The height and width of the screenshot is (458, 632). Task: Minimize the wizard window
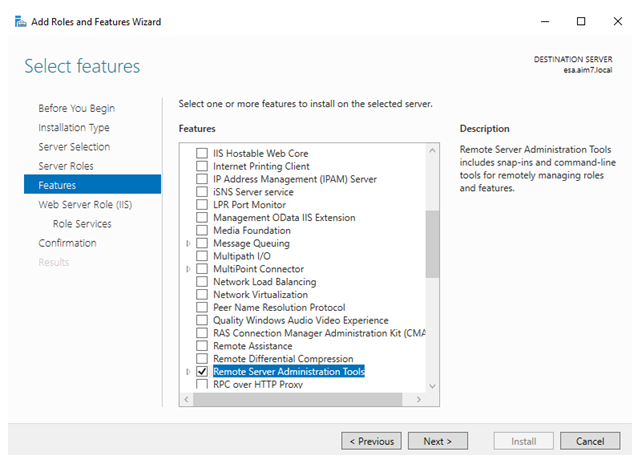[545, 21]
